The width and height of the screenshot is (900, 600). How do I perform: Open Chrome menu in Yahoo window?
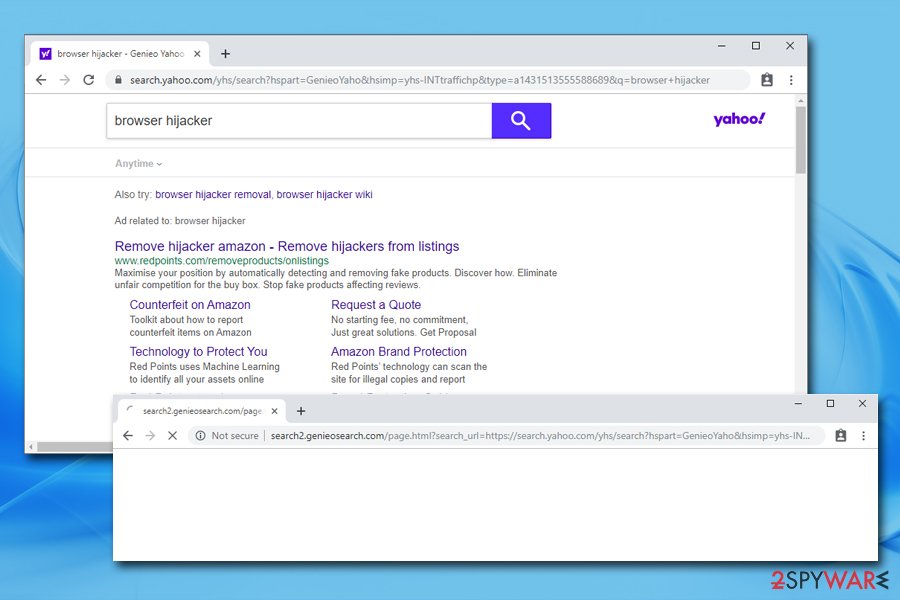click(791, 80)
